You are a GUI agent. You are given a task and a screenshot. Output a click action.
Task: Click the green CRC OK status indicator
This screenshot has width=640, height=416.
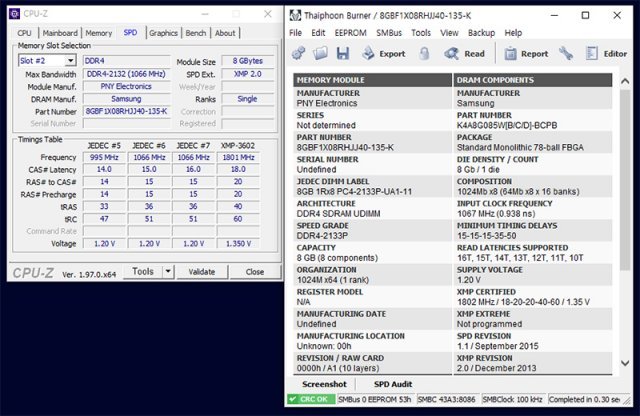coord(311,400)
